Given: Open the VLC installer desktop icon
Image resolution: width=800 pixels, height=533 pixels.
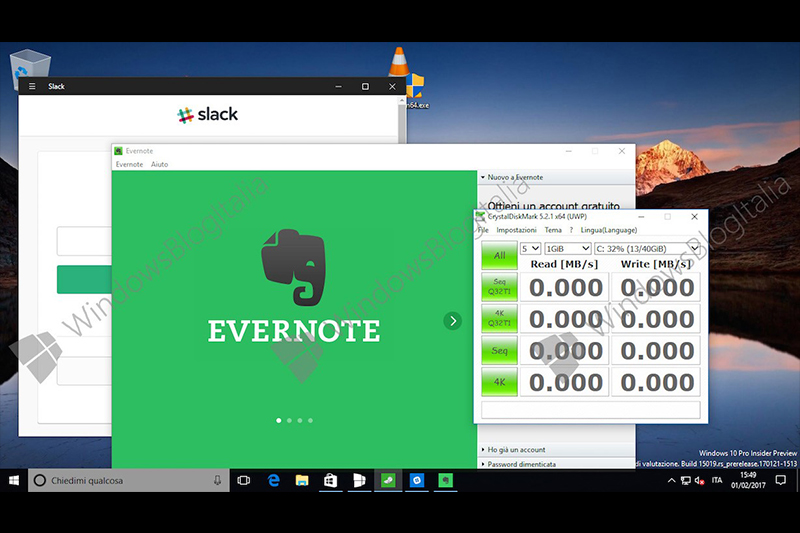Looking at the screenshot, I should click(x=403, y=70).
